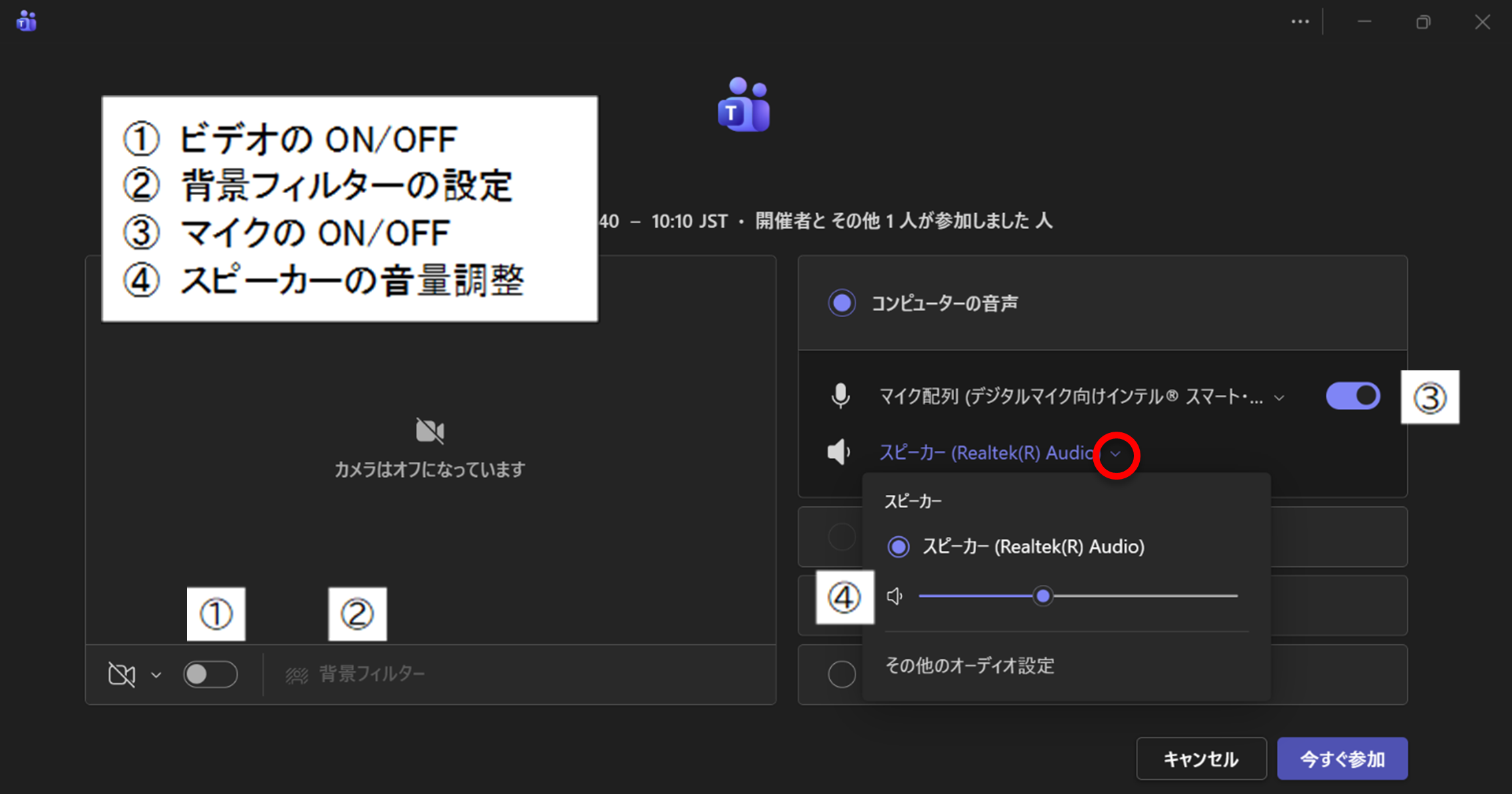Choose スピーカー (Realtek(R) Audio) radio option
The width and height of the screenshot is (1512, 794).
click(898, 547)
